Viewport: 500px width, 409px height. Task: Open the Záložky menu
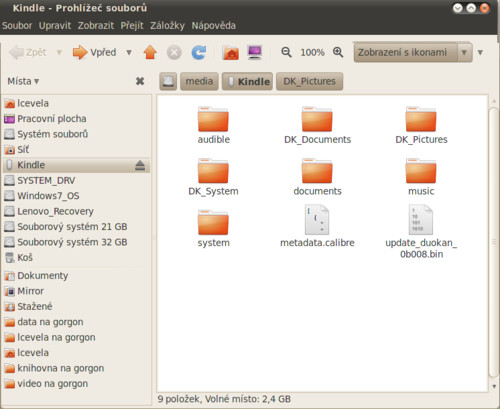(x=167, y=25)
